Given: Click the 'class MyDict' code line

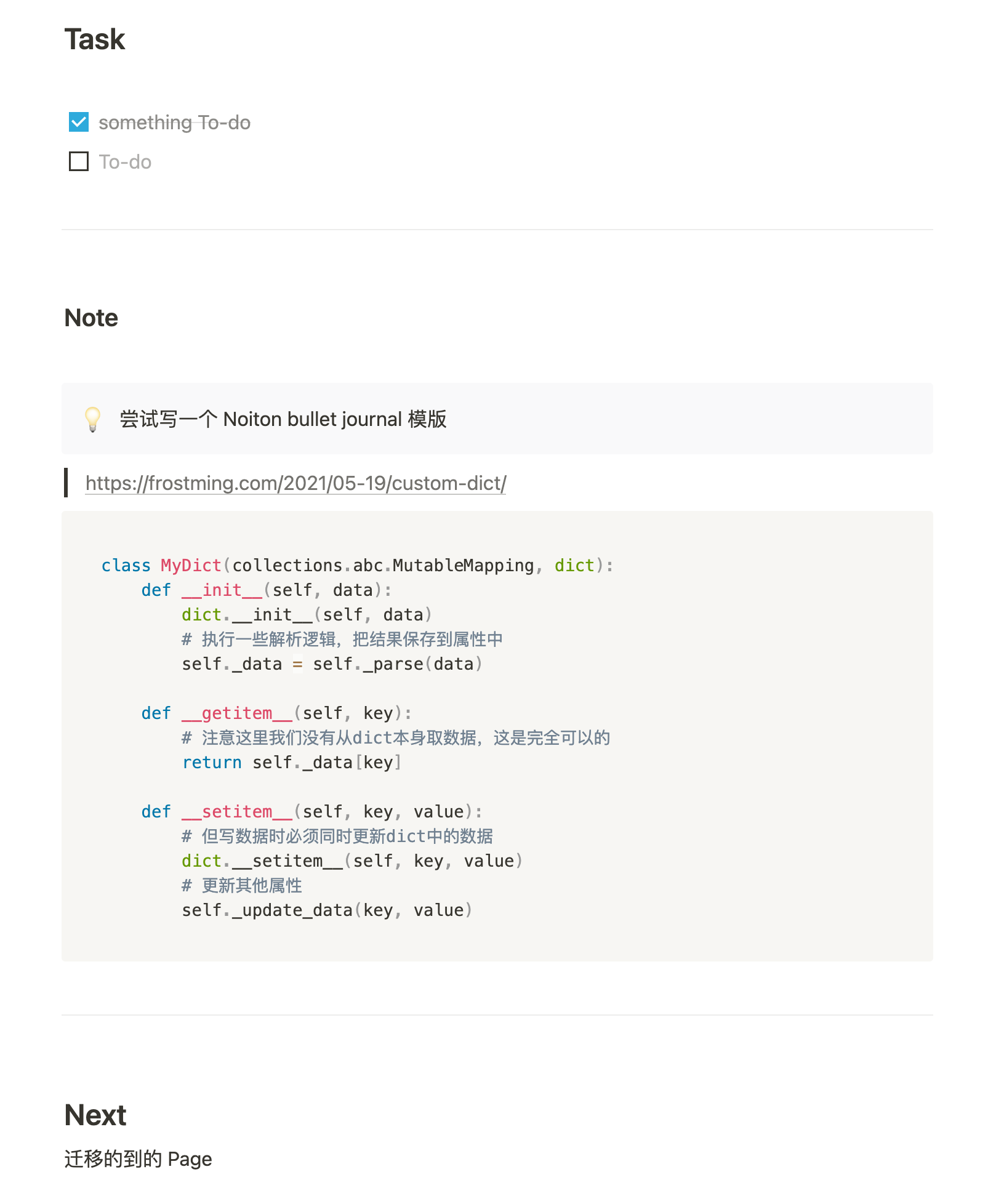Looking at the screenshot, I should [357, 565].
